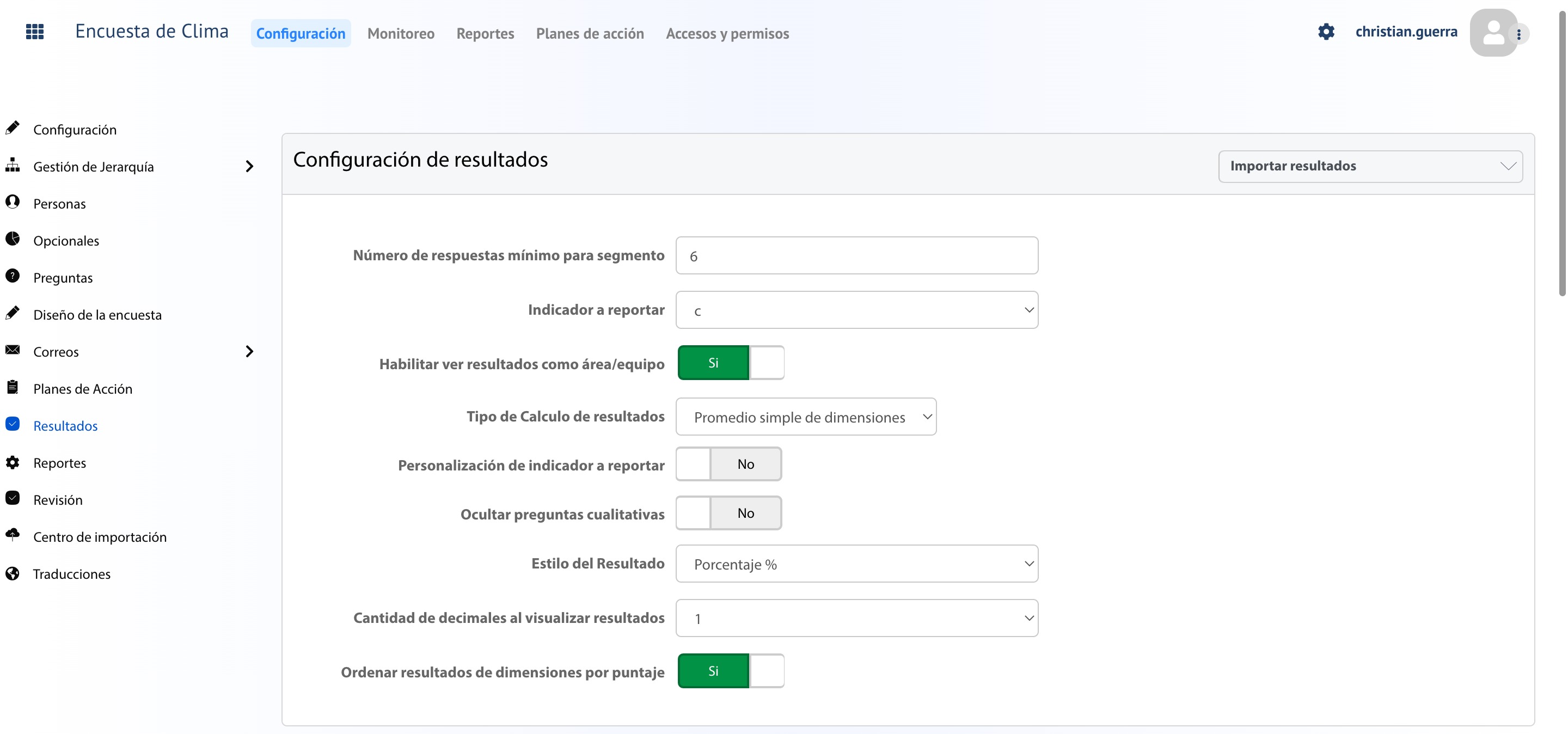
Task: Open the apps grid launcher icon
Action: tap(35, 31)
